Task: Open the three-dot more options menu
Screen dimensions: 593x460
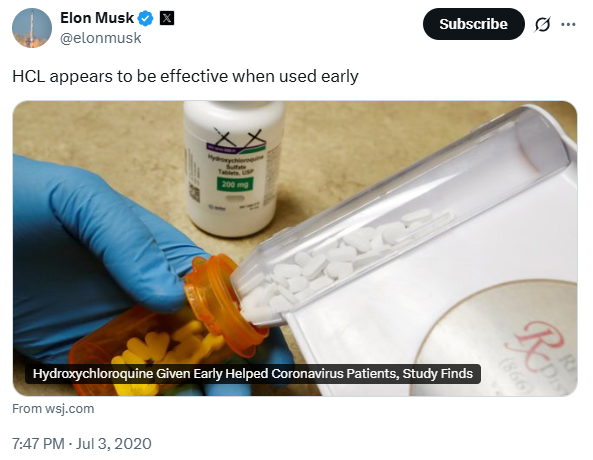Action: coord(568,24)
